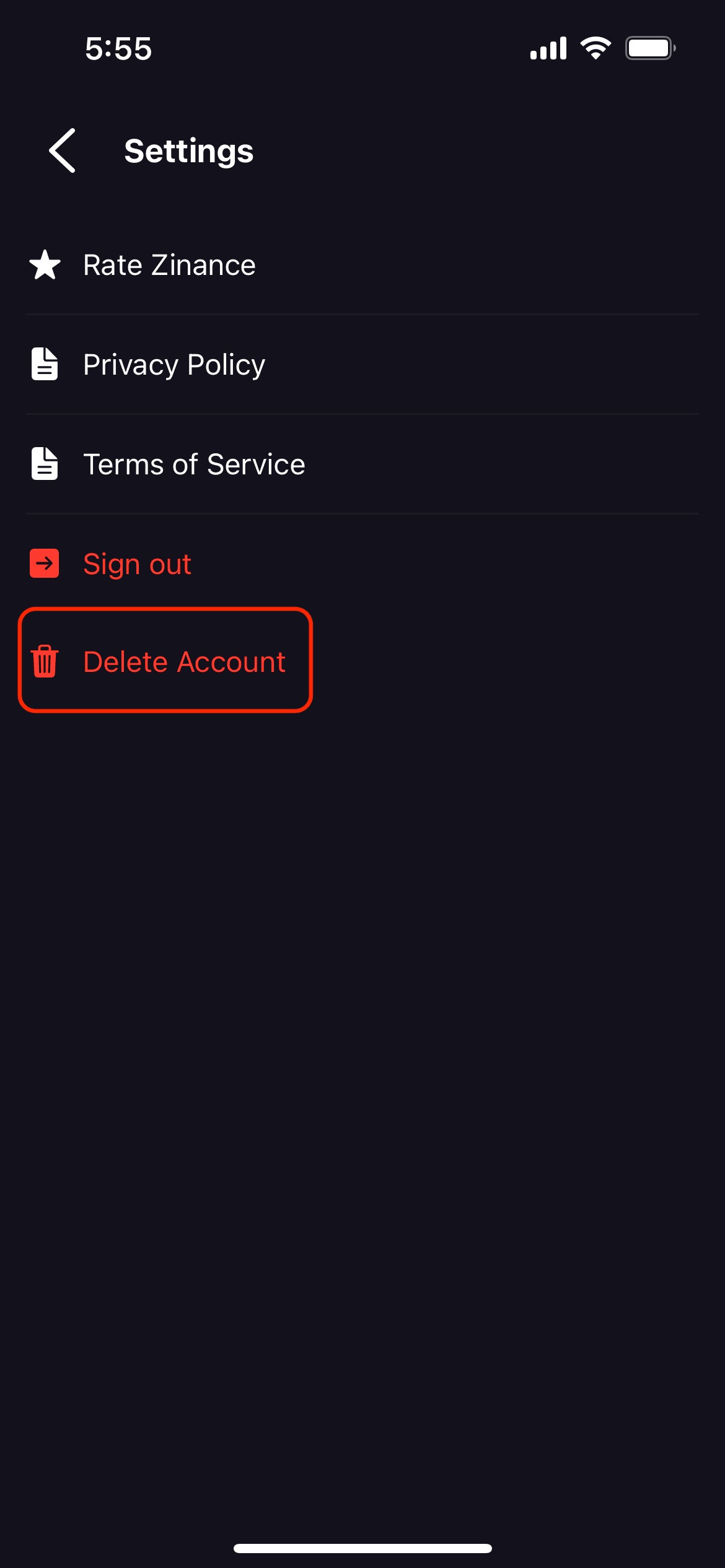Click the Privacy Policy document icon
Image resolution: width=725 pixels, height=1568 pixels.
[45, 364]
